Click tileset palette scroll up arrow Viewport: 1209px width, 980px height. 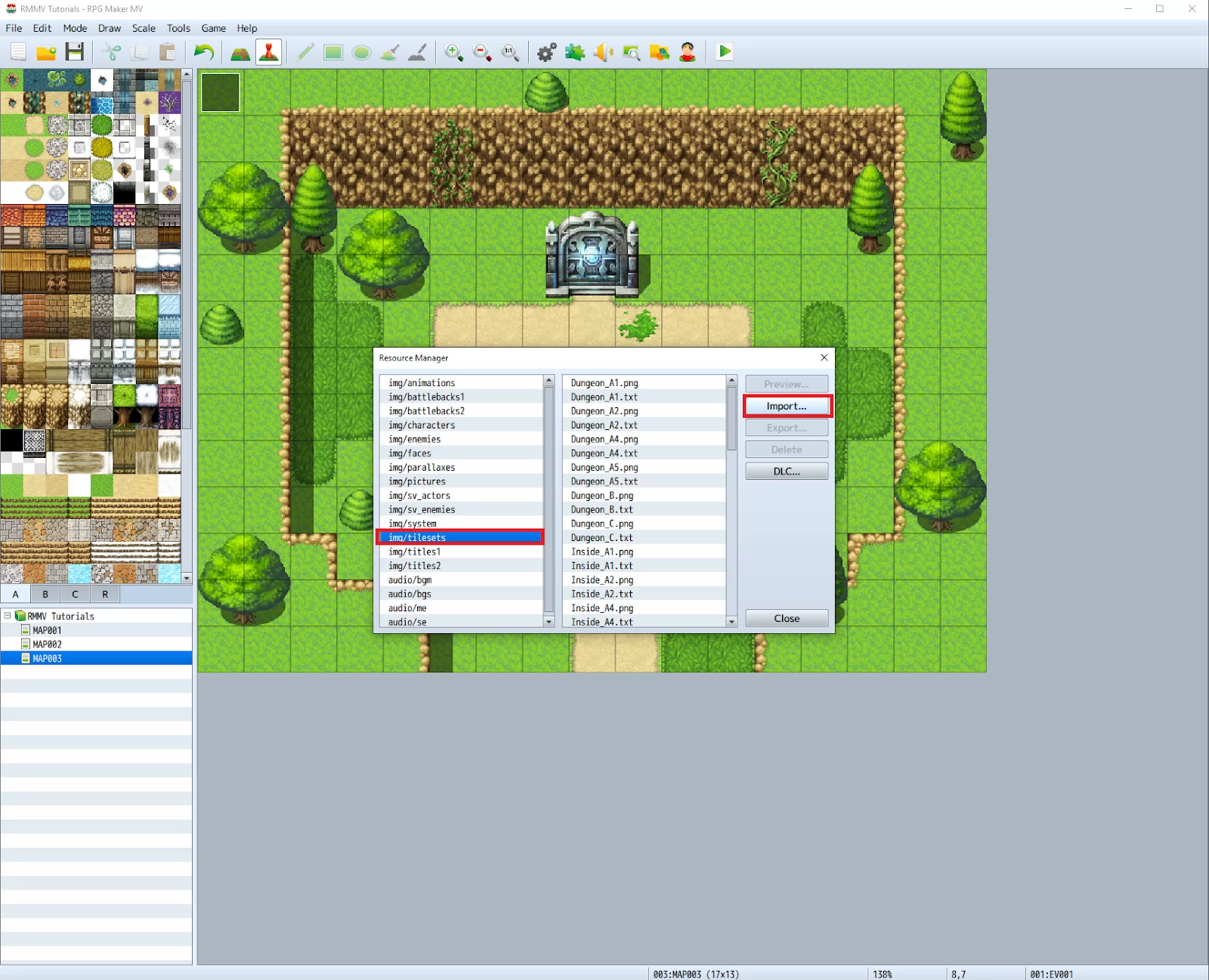tap(187, 75)
